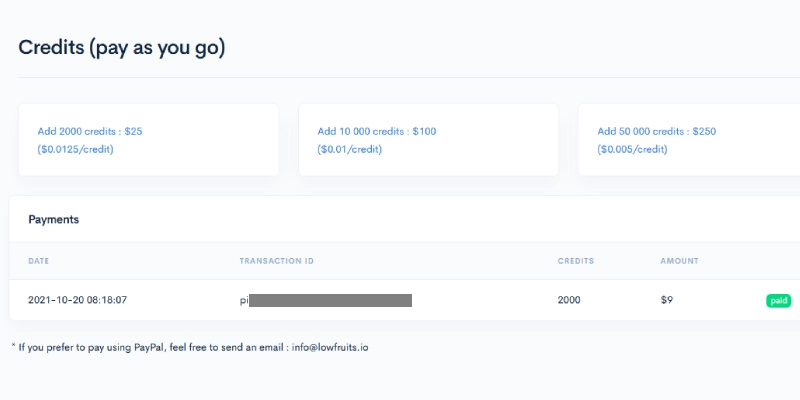Click the redacted transaction ID starting with pi
This screenshot has height=400, width=800.
326,301
